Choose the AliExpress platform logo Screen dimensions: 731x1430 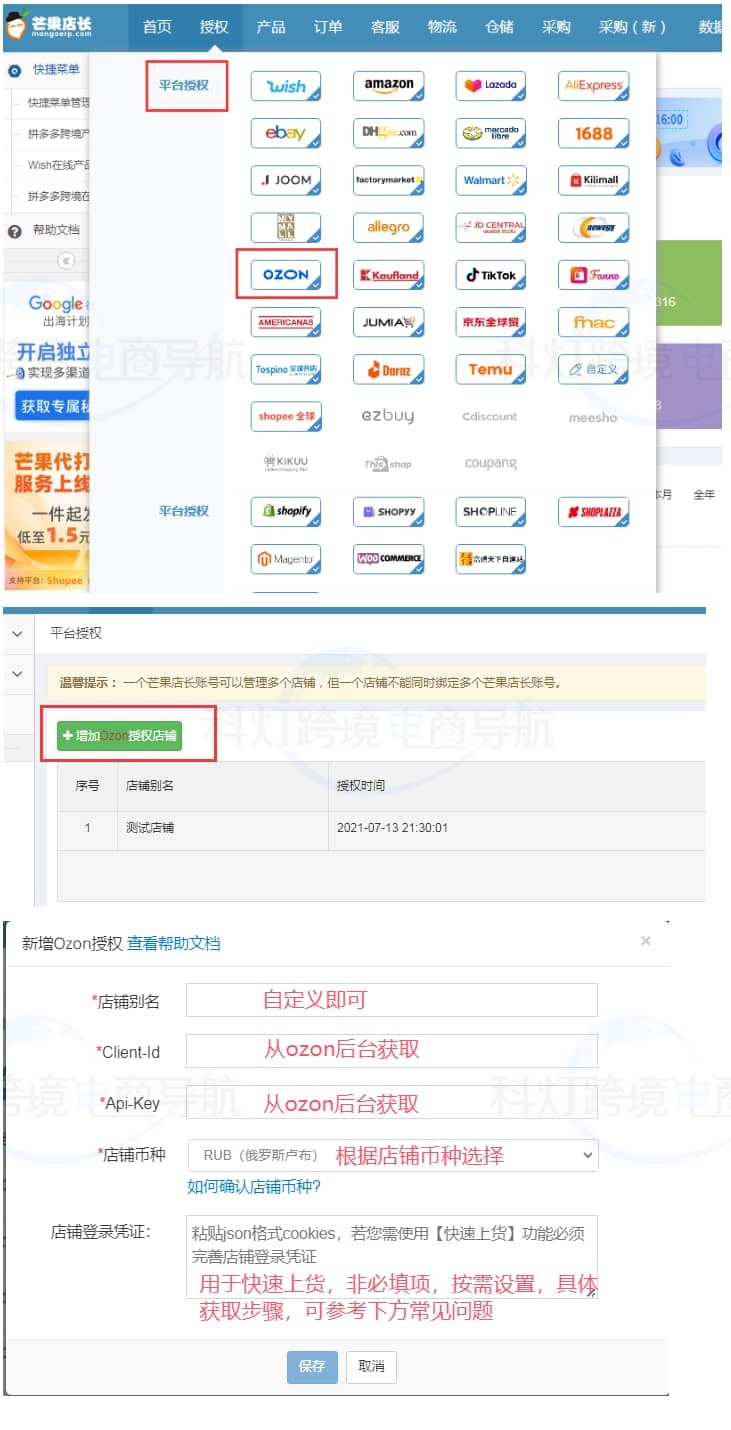coord(594,86)
